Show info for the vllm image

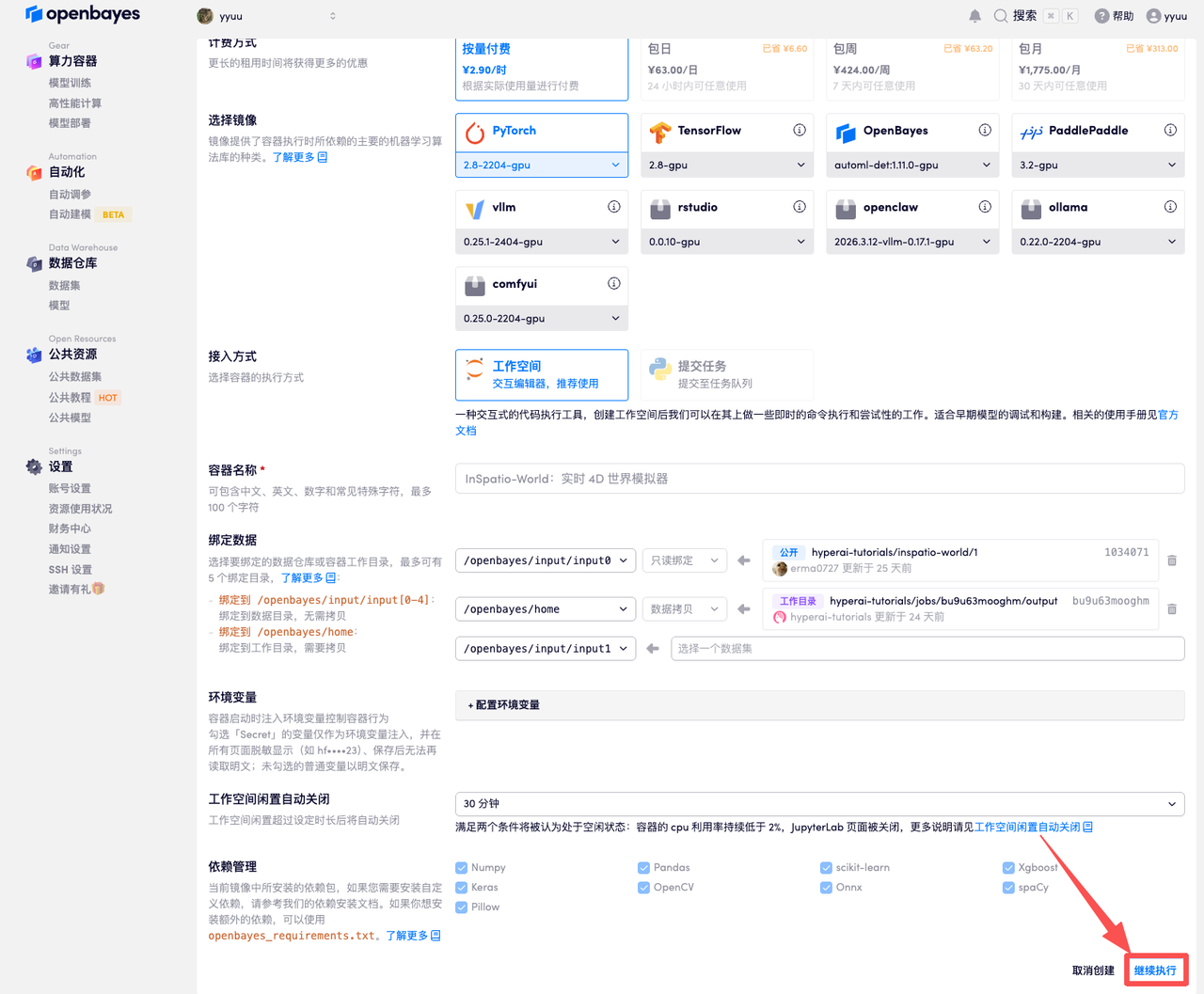tap(614, 207)
